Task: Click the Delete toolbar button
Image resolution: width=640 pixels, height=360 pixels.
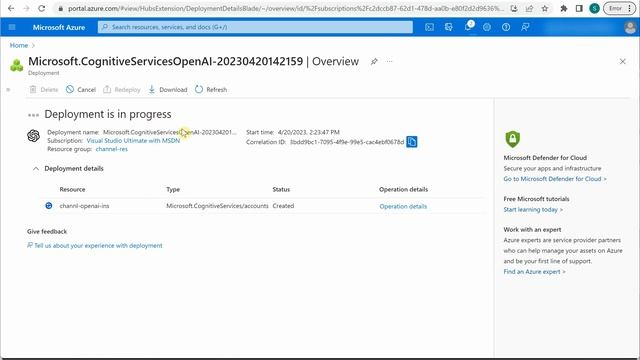Action: 44,89
